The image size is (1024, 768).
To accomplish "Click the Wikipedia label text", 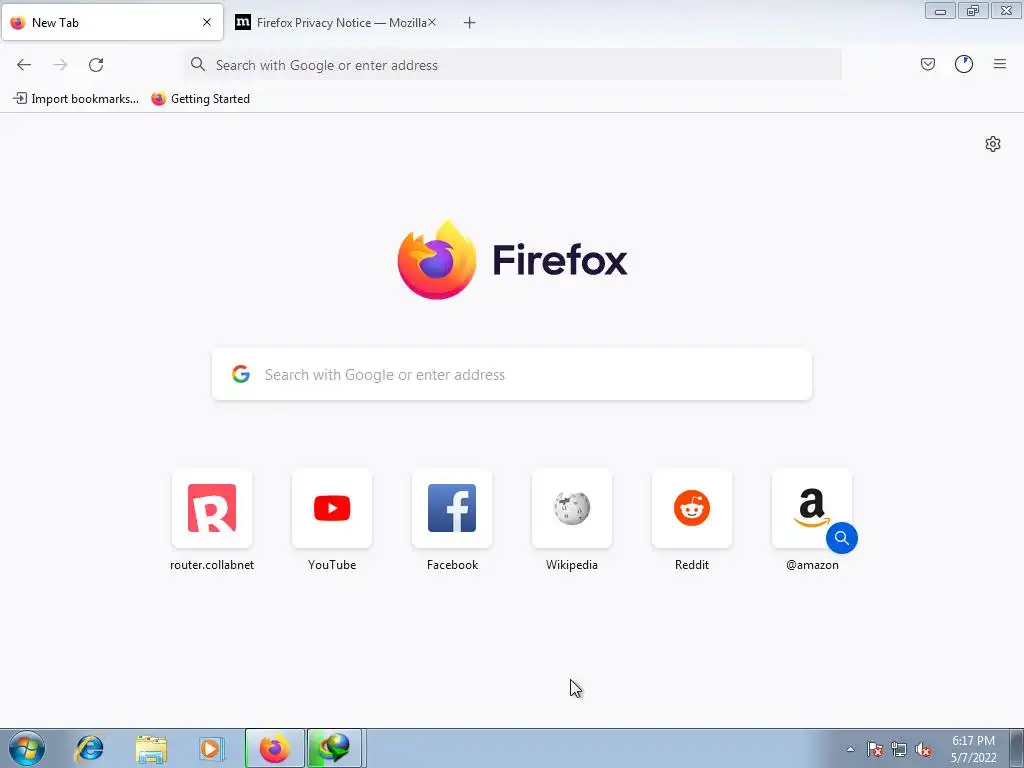I will click(x=572, y=565).
